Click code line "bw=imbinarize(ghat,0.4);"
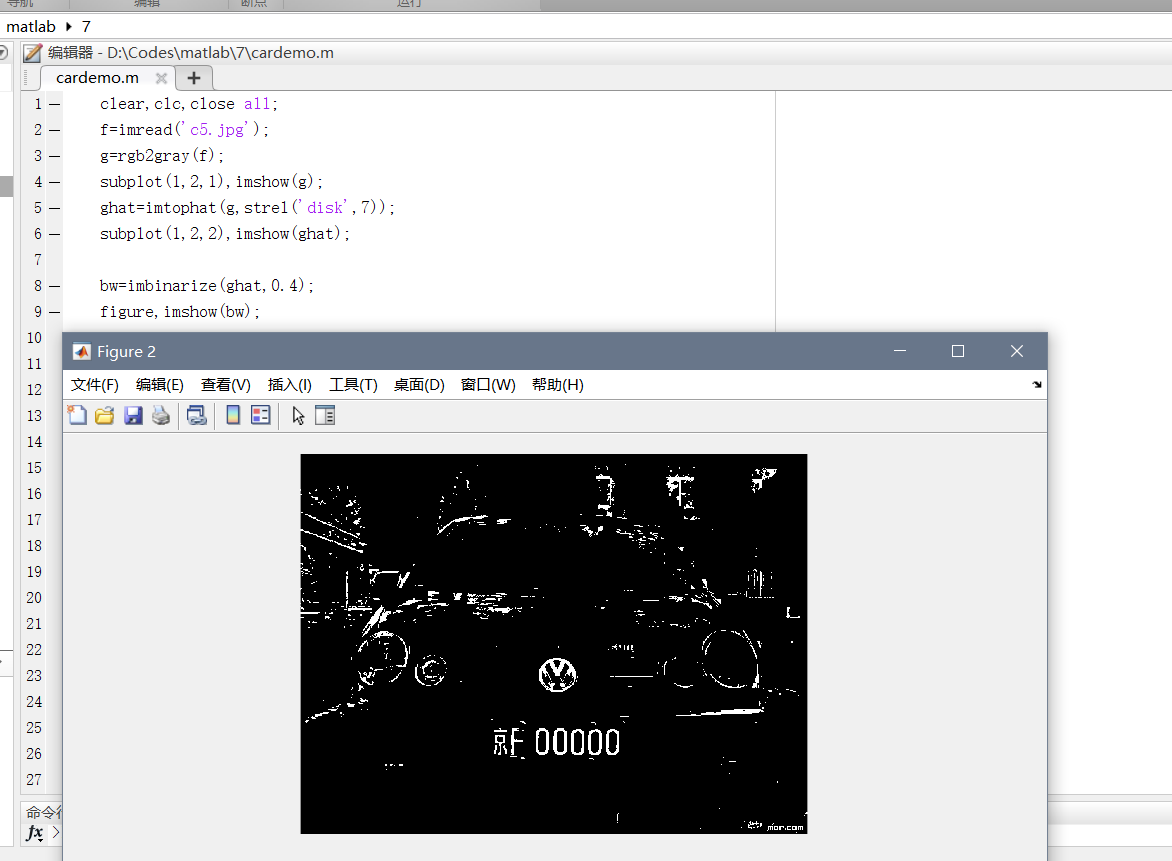Image resolution: width=1172 pixels, height=861 pixels. [x=206, y=286]
